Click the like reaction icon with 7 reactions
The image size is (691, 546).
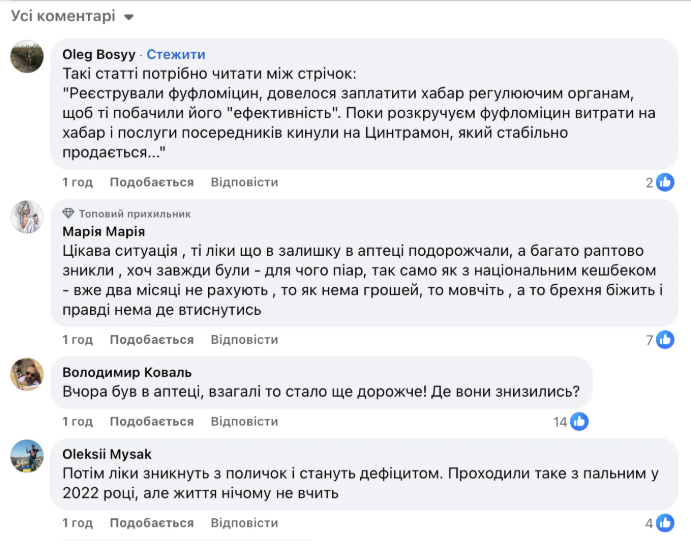665,340
